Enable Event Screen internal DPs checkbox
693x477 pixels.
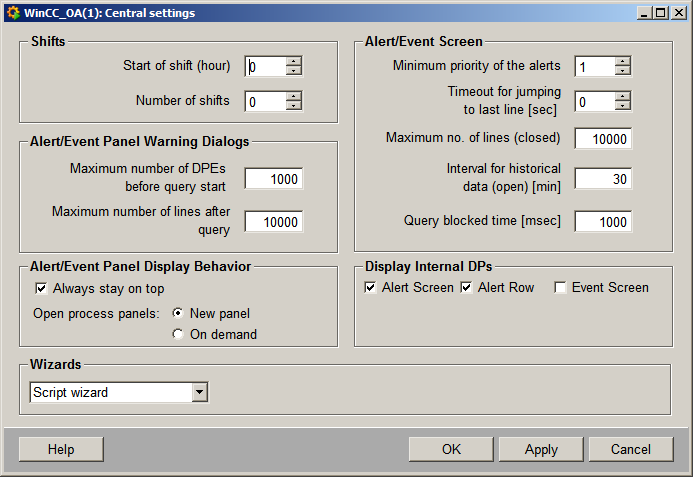(561, 288)
